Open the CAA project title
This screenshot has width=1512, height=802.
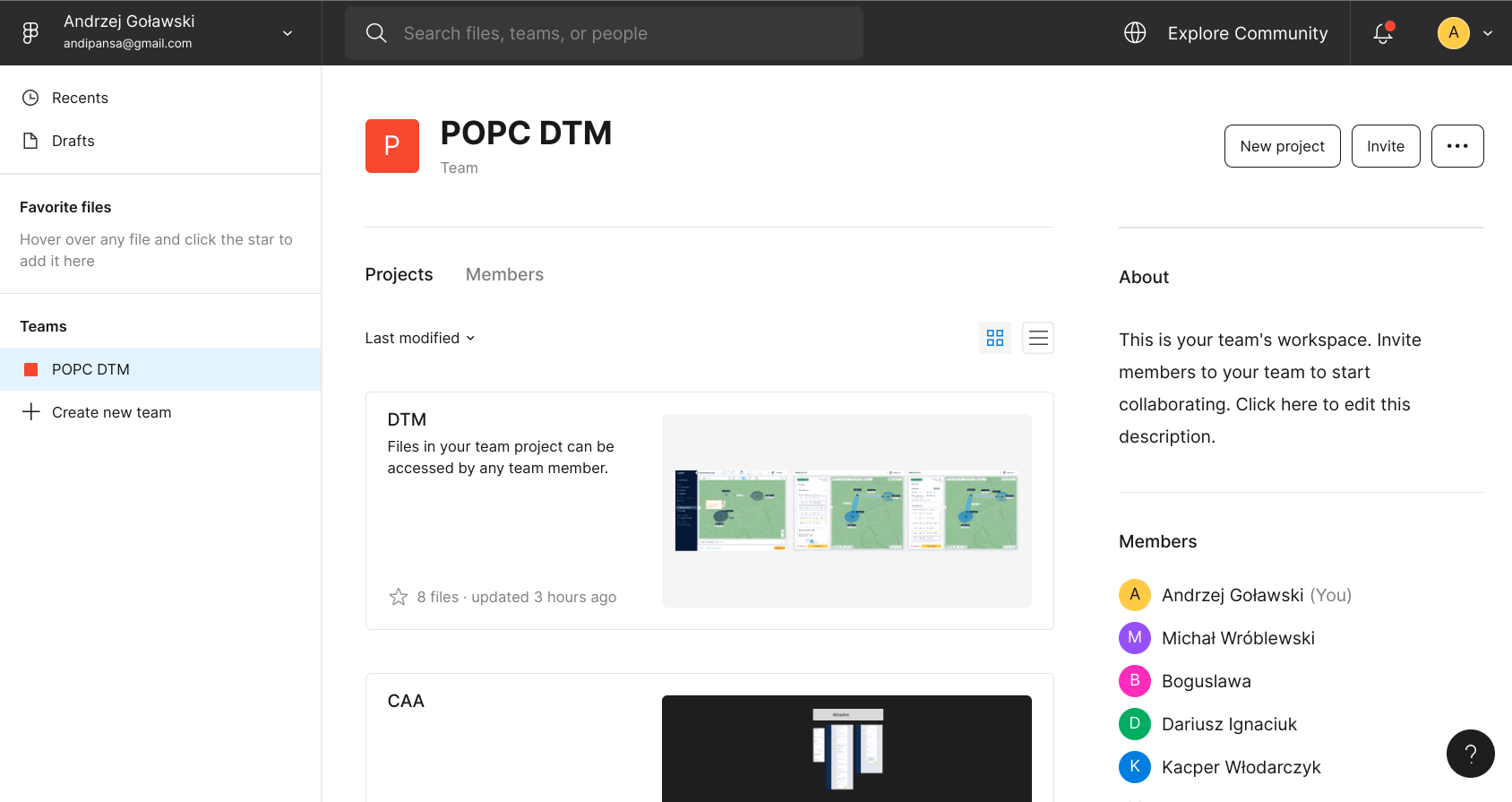pos(406,701)
